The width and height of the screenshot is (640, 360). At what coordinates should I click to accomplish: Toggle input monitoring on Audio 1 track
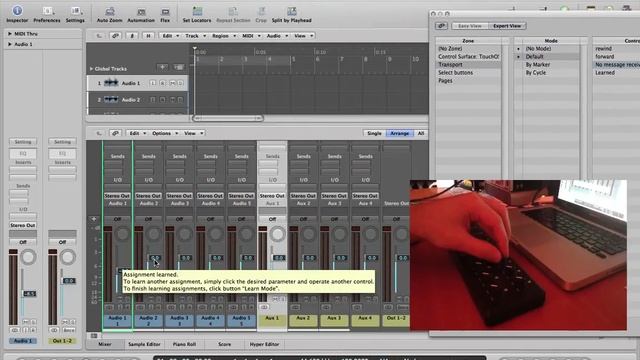[x=153, y=83]
